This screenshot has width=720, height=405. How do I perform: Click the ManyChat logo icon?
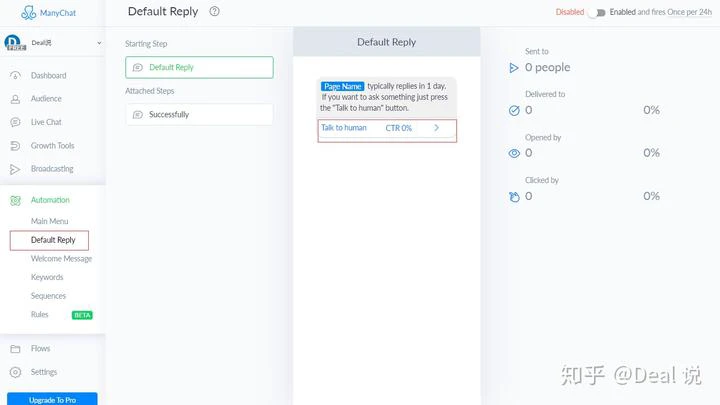[x=28, y=12]
